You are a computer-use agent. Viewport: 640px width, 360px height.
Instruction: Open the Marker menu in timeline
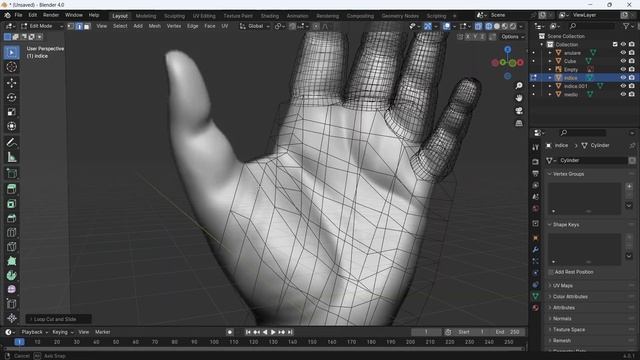click(102, 332)
